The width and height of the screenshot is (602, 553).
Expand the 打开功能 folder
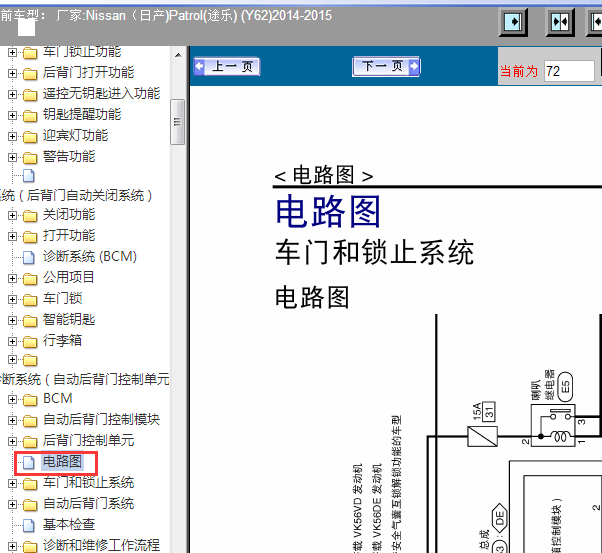(12, 236)
